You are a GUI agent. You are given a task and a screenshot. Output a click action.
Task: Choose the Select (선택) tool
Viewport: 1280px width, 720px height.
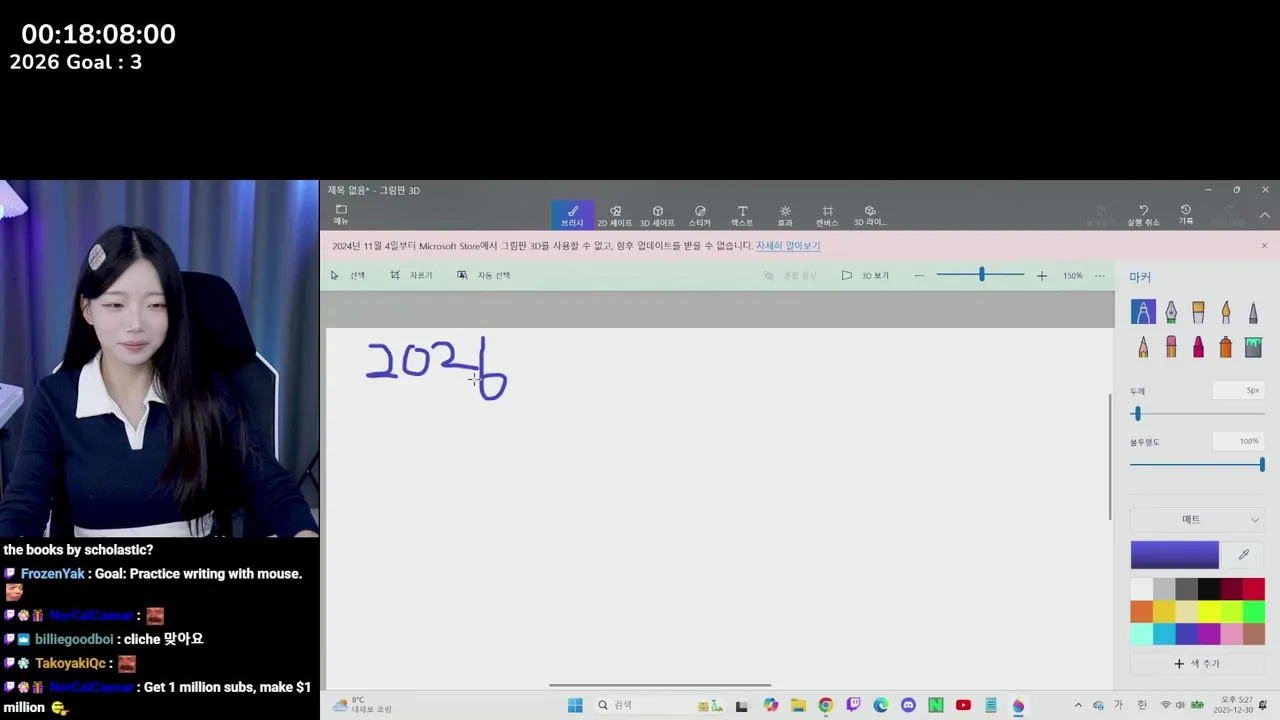click(x=348, y=275)
